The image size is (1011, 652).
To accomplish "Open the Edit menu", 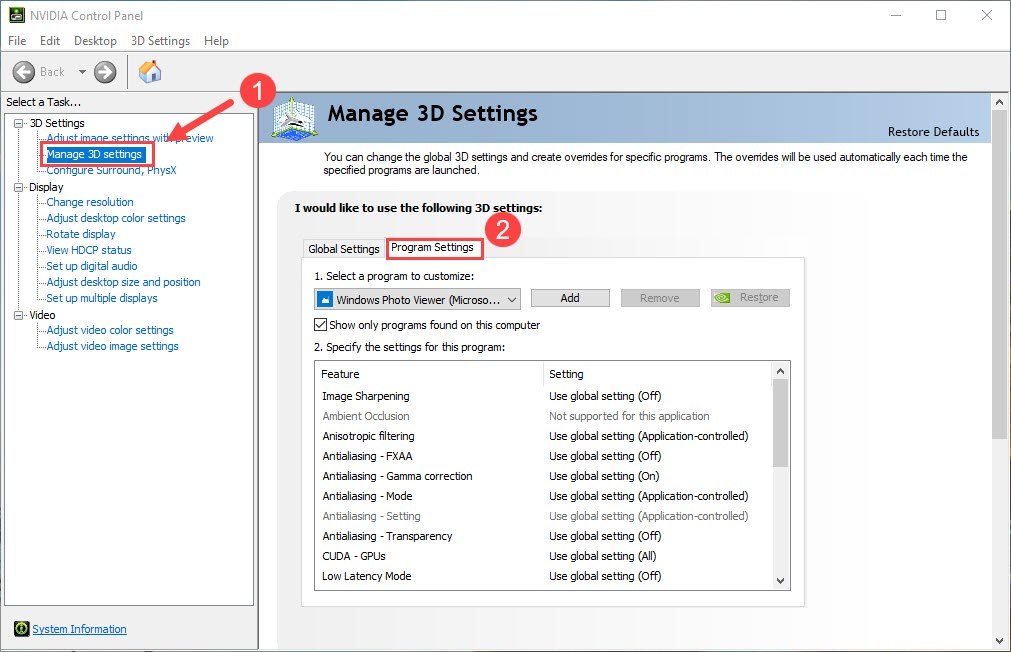I will pyautogui.click(x=50, y=41).
